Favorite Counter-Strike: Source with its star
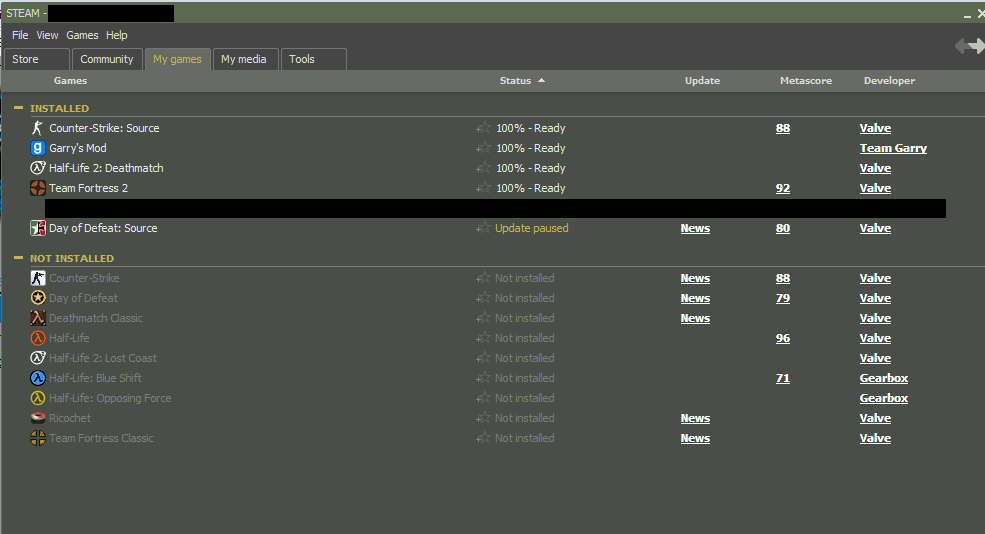Viewport: 985px width, 534px height. point(483,128)
